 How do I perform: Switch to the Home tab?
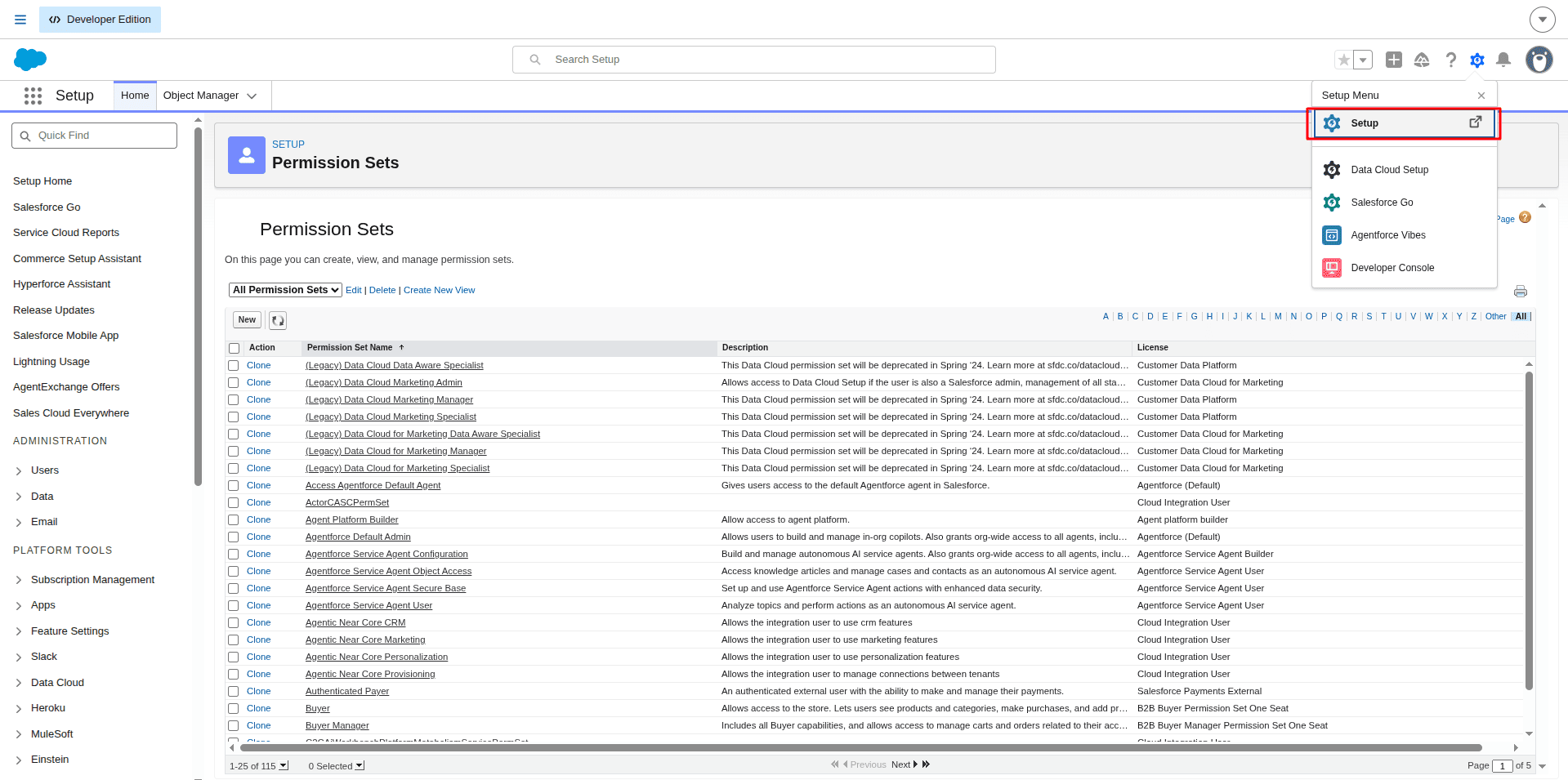click(x=135, y=96)
